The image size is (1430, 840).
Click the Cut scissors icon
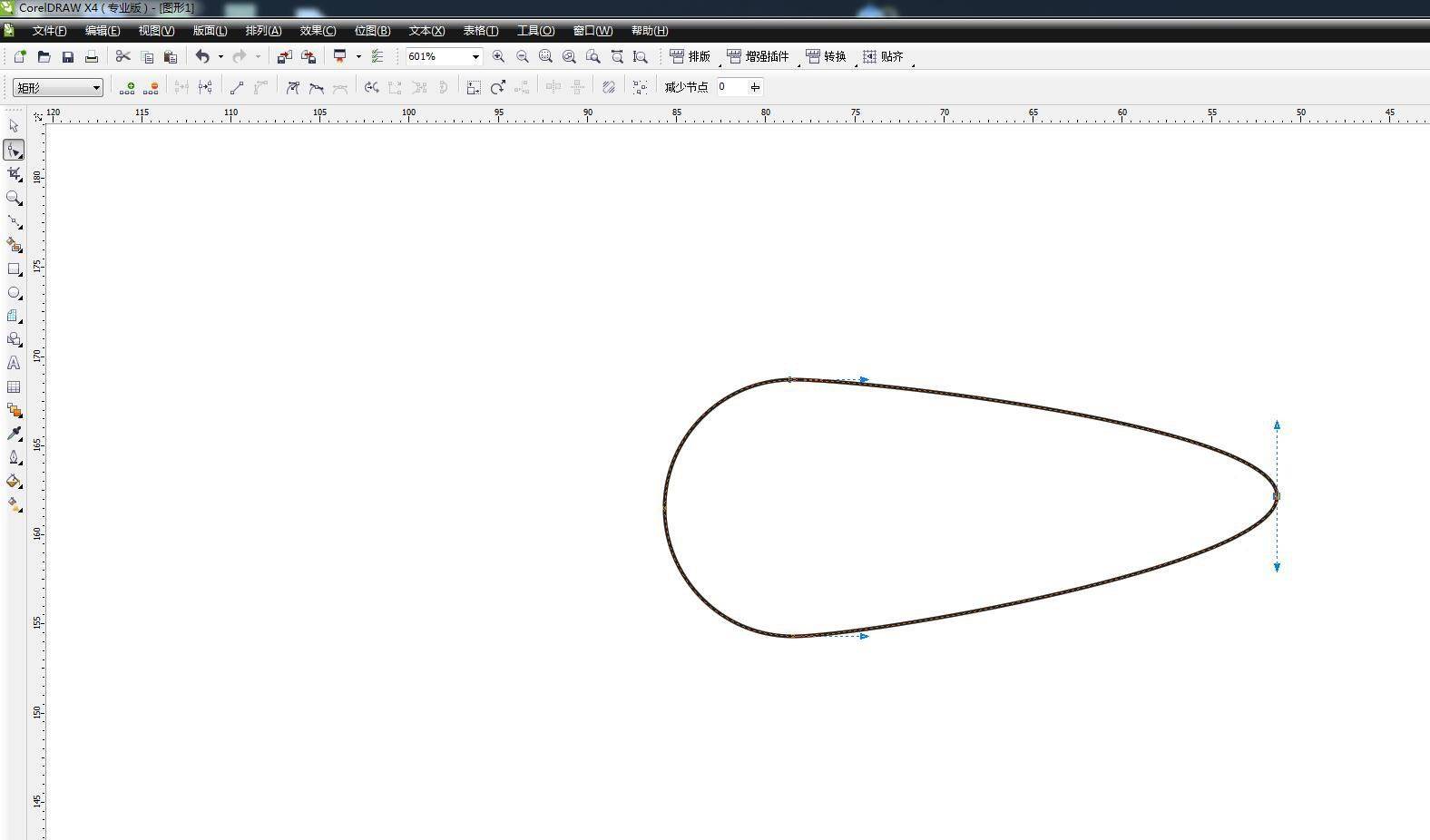click(123, 57)
